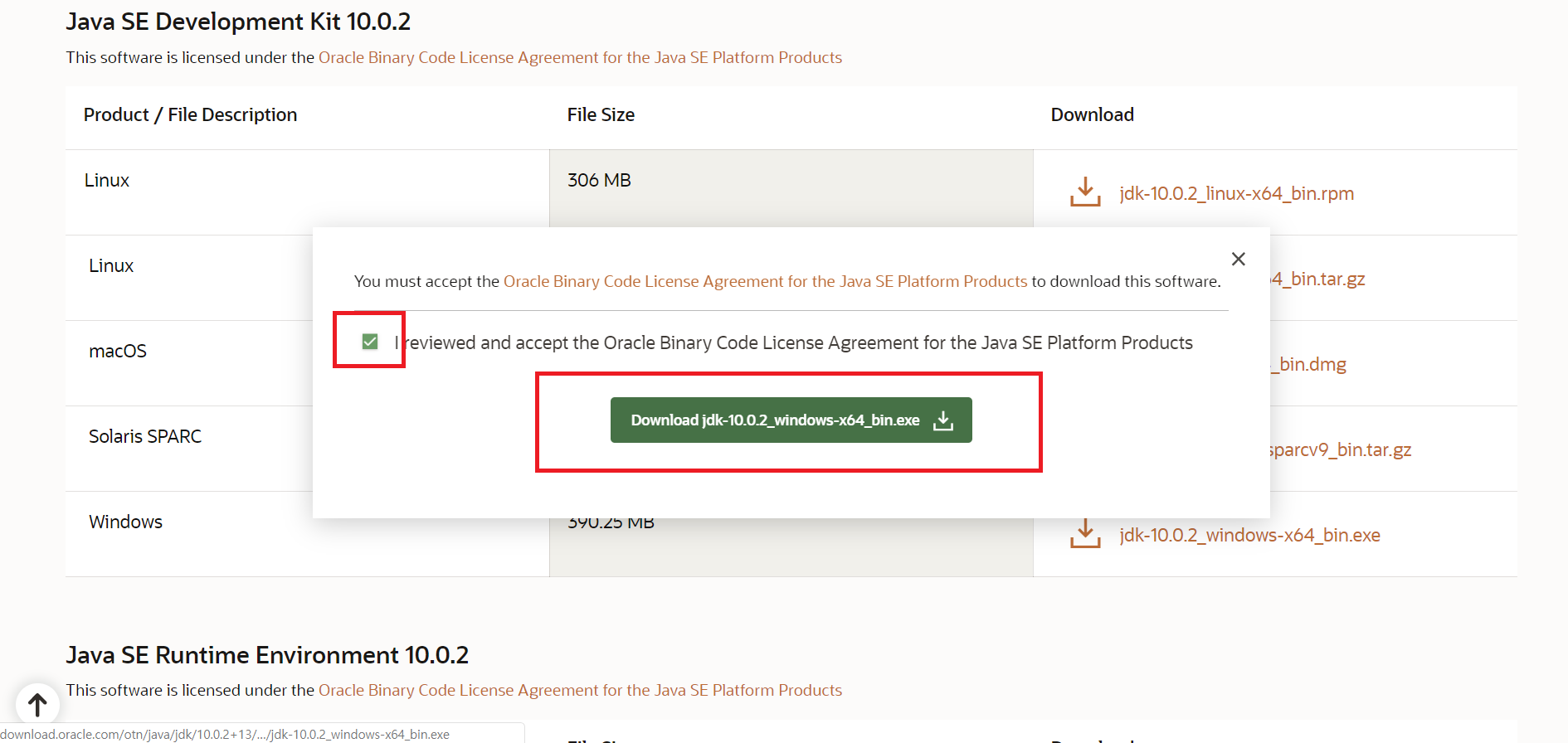The height and width of the screenshot is (743, 1568).
Task: Click the scroll-to-top arrow button
Action: coord(37,705)
